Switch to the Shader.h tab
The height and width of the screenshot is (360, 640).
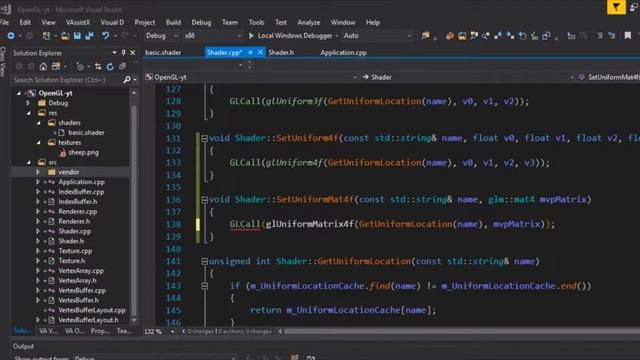(281, 53)
